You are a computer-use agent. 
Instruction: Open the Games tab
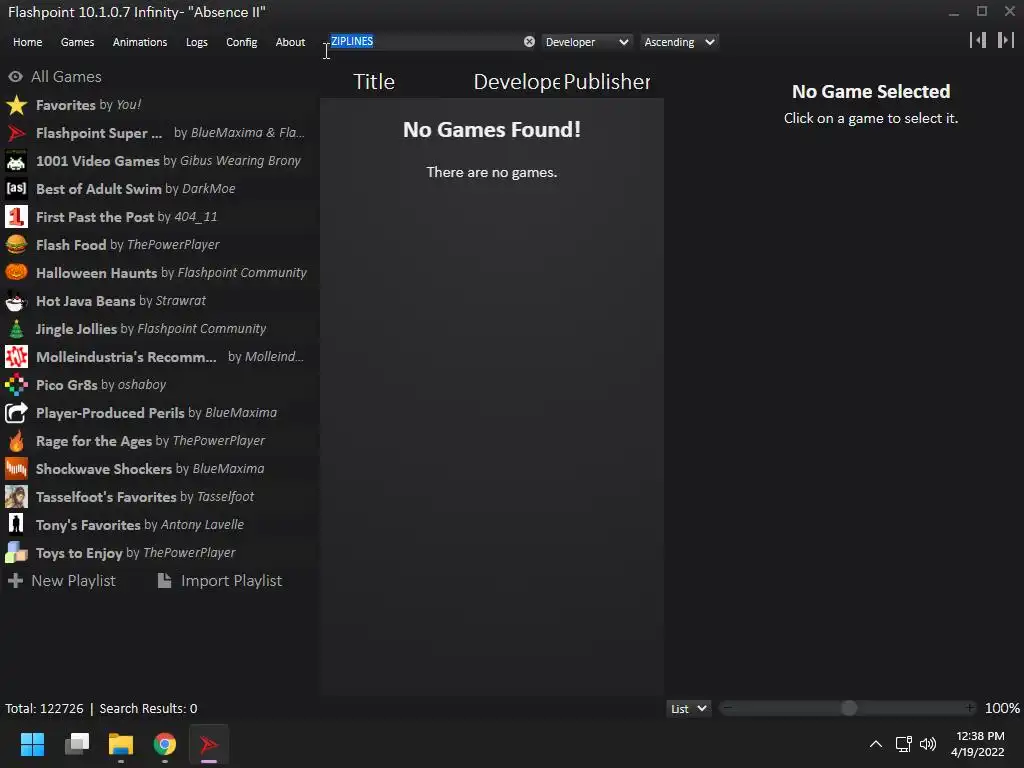point(77,42)
